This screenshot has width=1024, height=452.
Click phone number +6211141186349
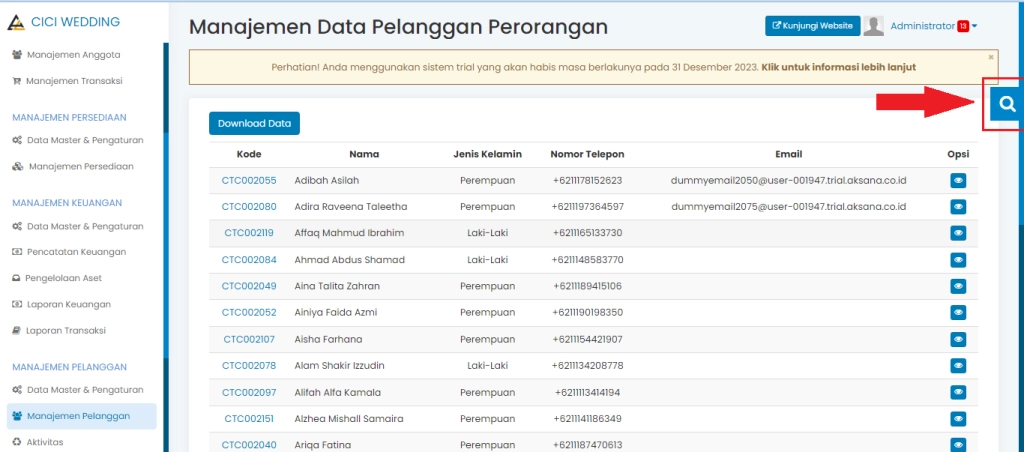(587, 419)
